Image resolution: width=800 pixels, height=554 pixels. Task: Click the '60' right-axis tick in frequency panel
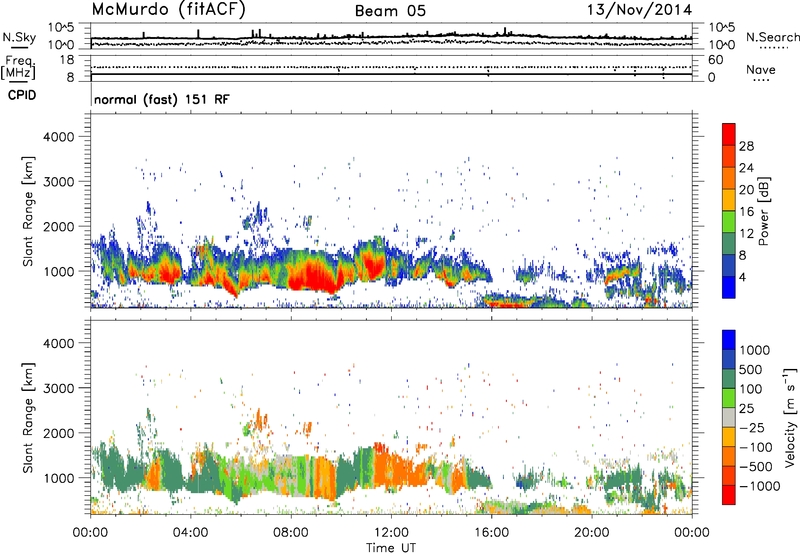(715, 60)
